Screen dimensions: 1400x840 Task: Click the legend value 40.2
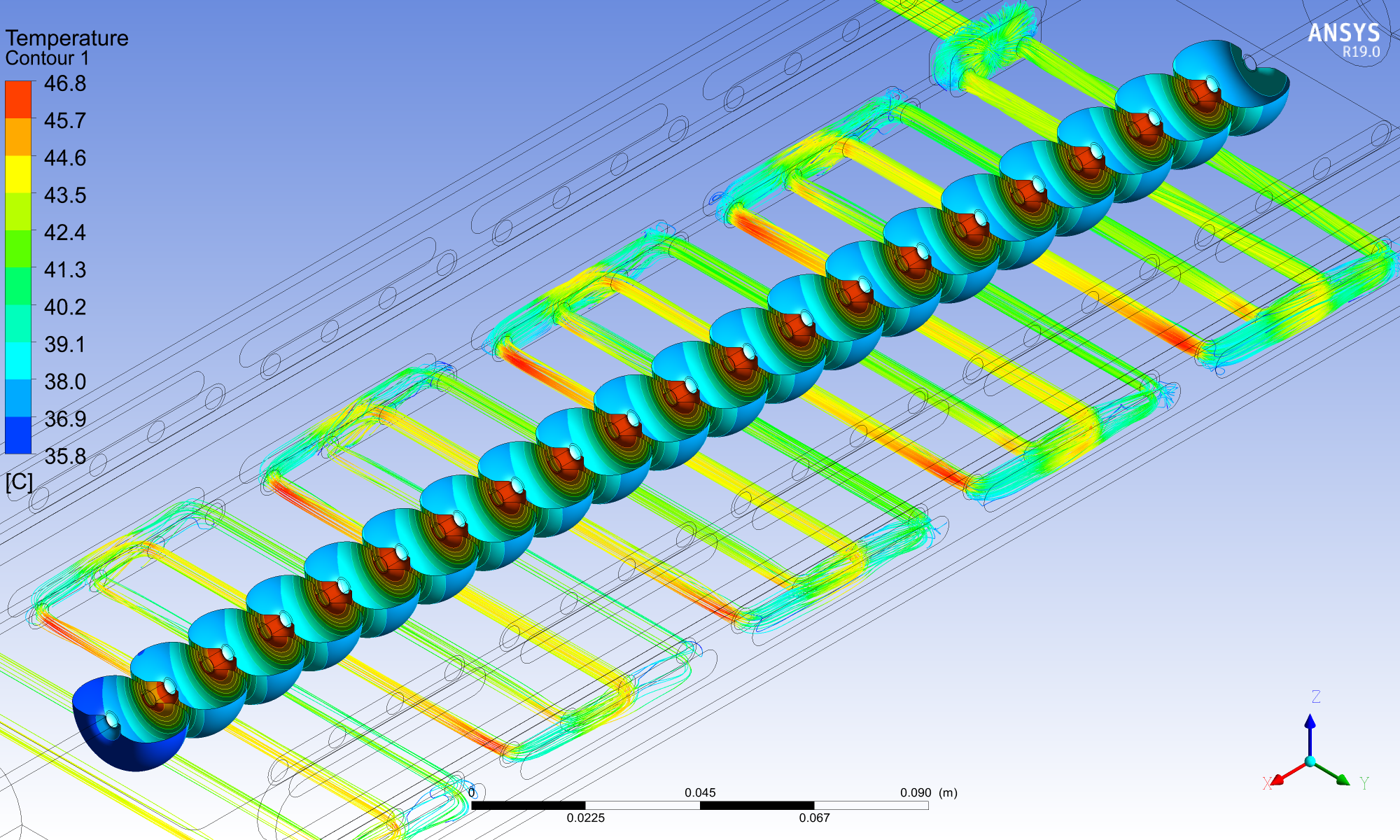(65, 307)
